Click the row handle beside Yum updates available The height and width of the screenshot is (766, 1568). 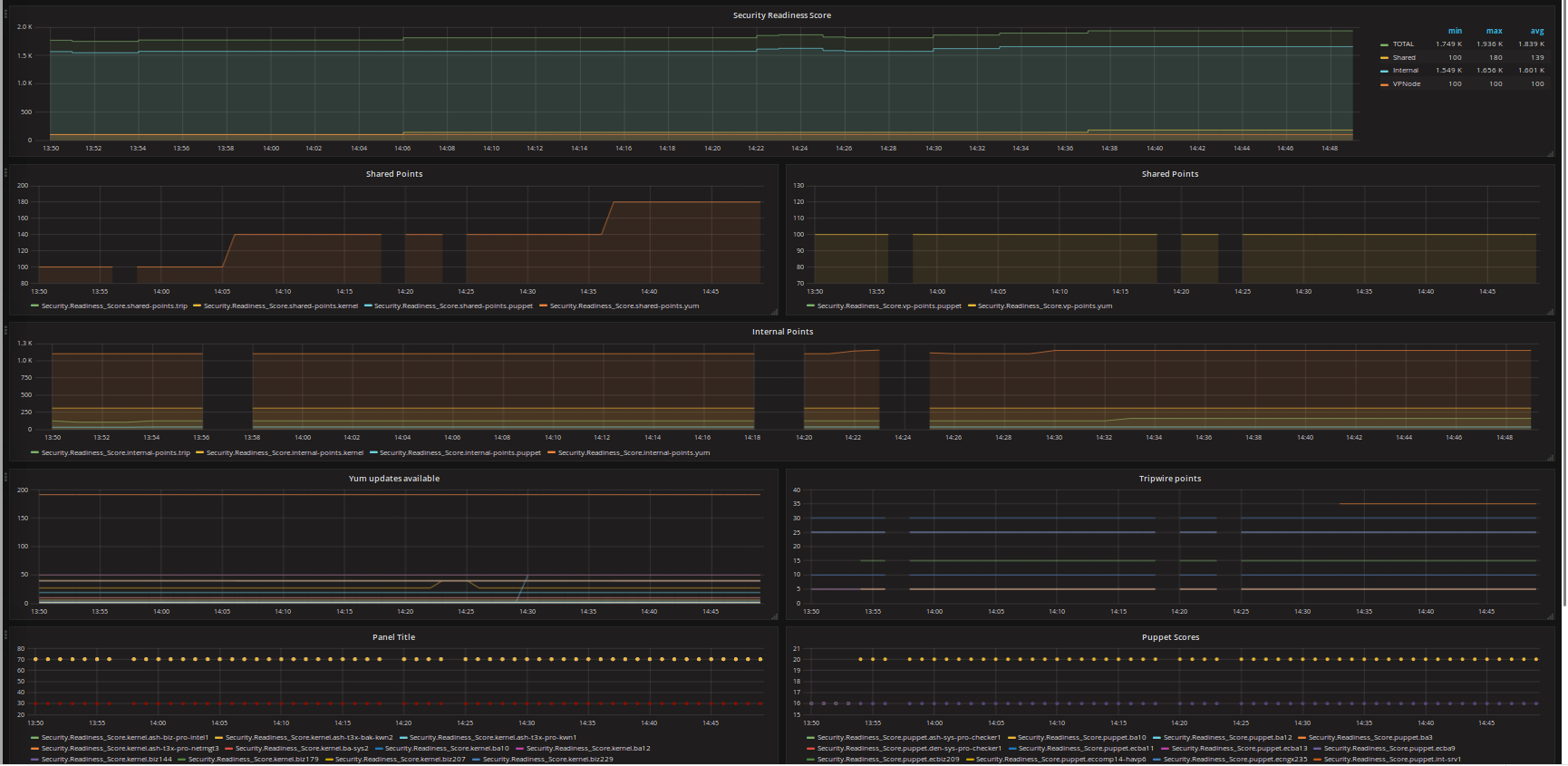tap(5, 477)
